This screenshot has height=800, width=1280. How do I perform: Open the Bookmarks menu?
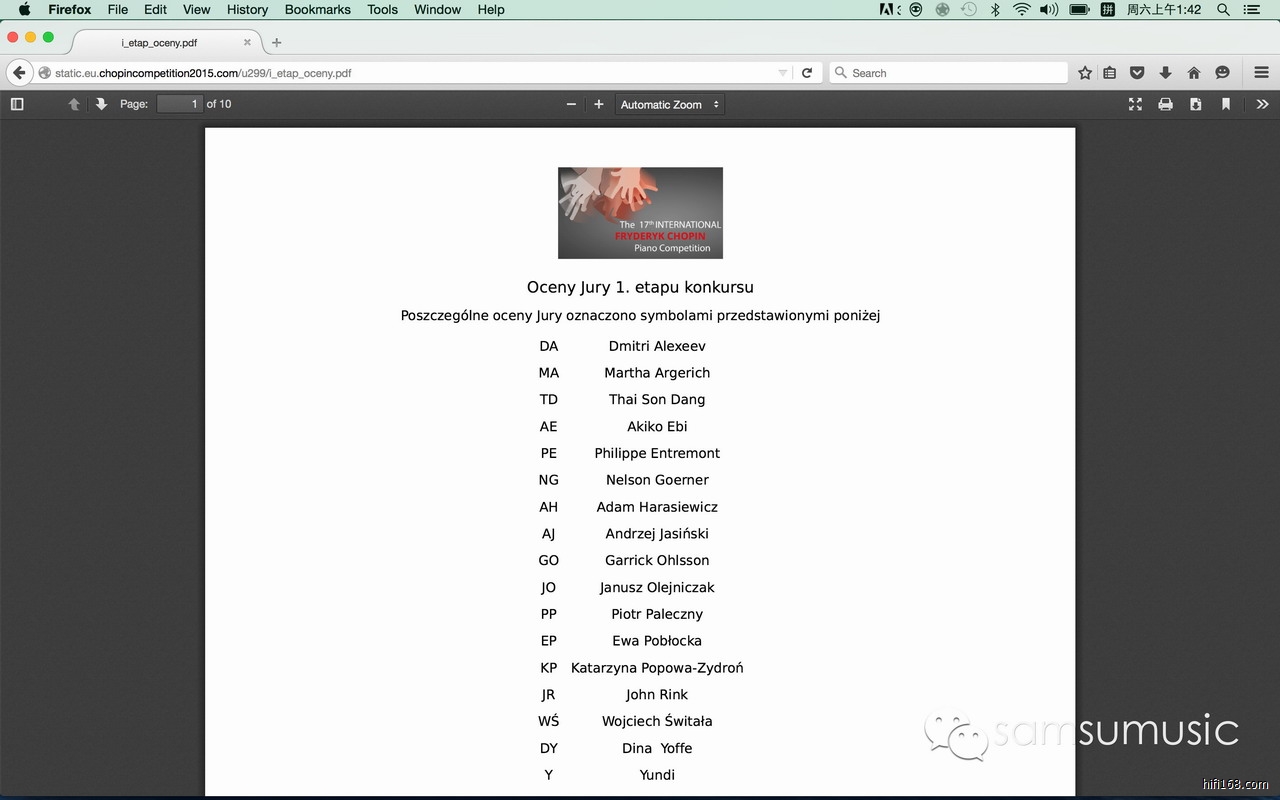(x=317, y=10)
